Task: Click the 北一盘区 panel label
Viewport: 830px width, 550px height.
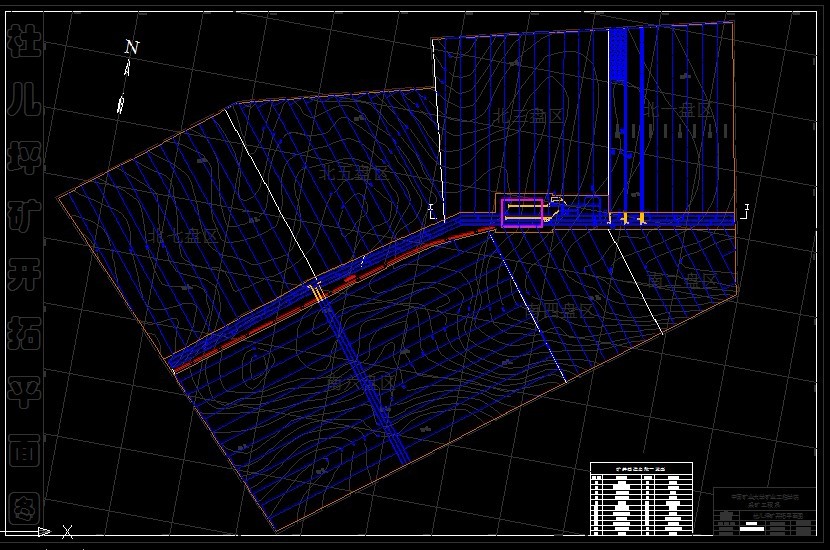Action: tap(679, 110)
